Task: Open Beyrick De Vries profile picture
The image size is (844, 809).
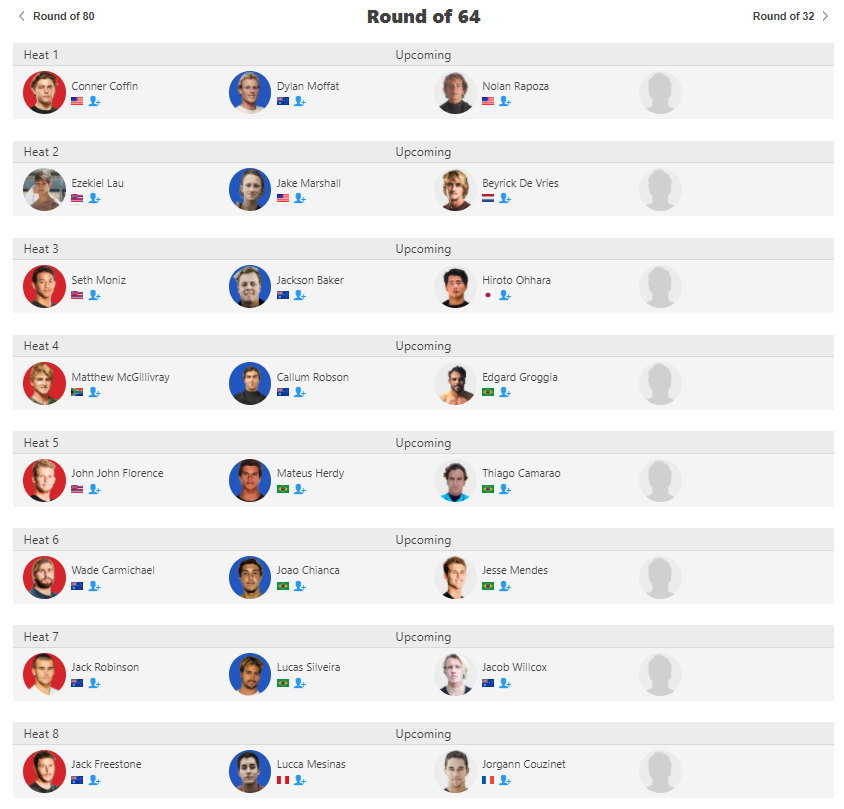Action: pos(455,190)
